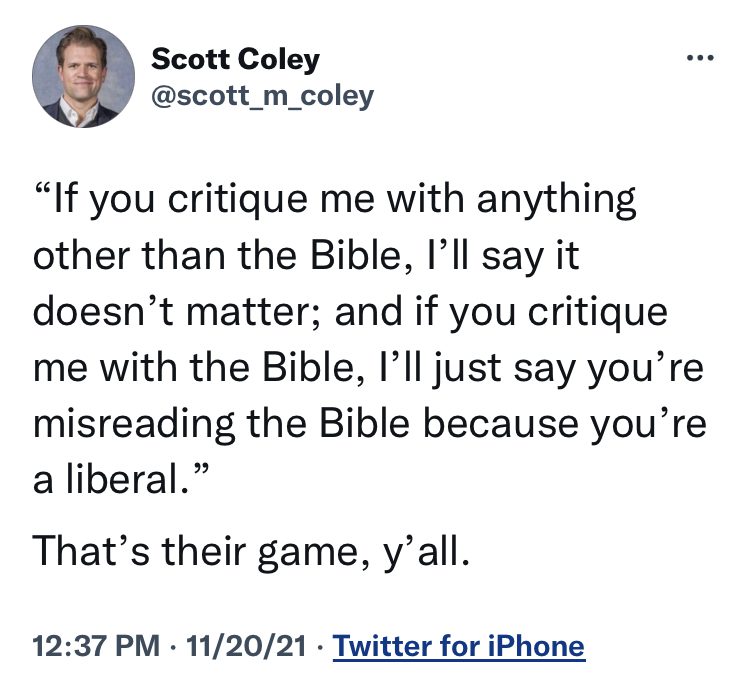Follow the Twitter for iPhone link

click(x=459, y=646)
